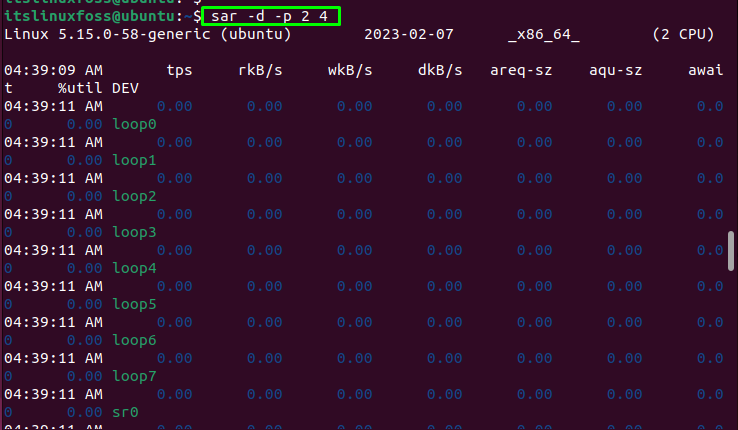Click the aqu-sz column header
The height and width of the screenshot is (430, 738).
(615, 70)
